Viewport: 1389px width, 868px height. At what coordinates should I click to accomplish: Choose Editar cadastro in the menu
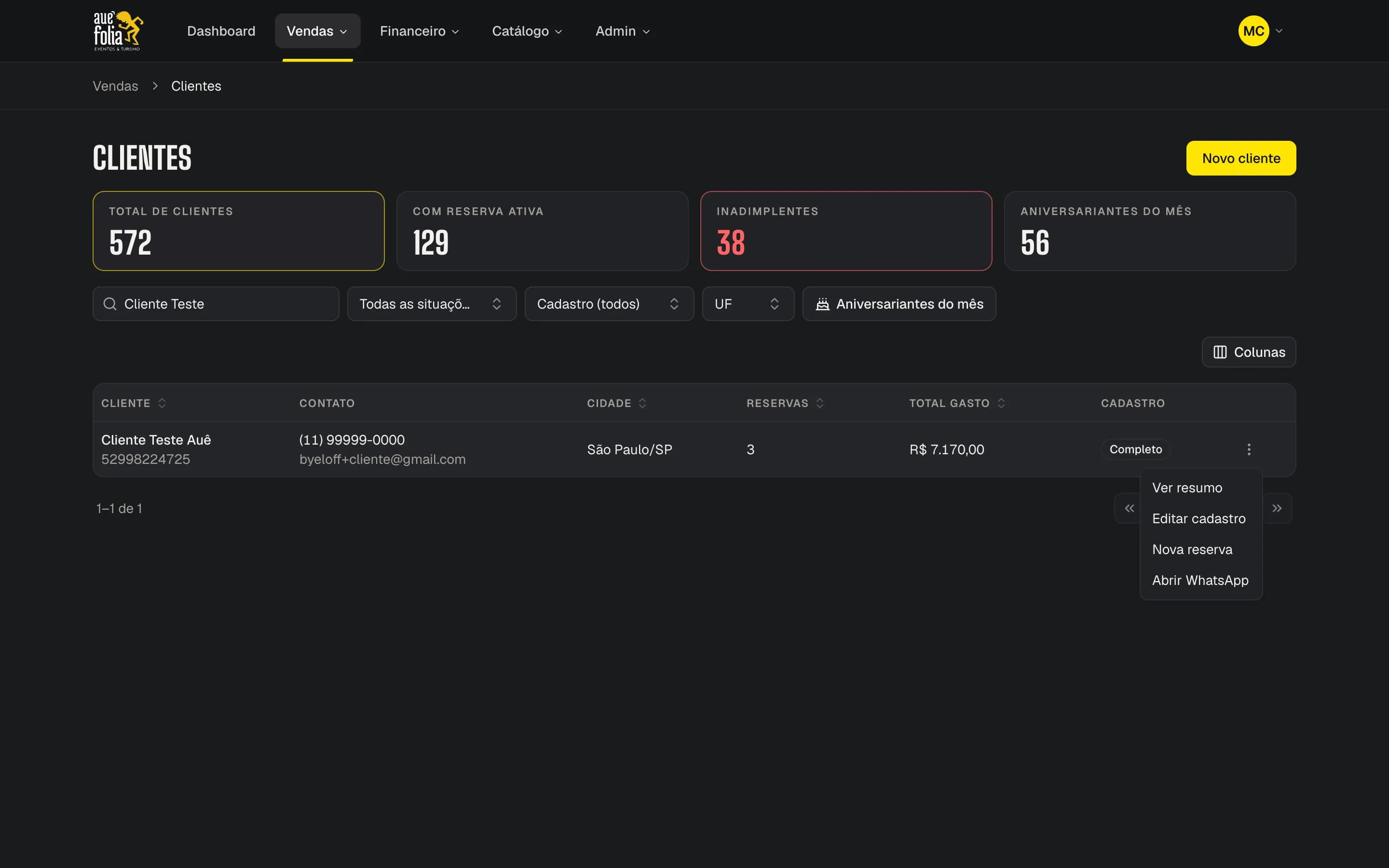pyautogui.click(x=1201, y=518)
